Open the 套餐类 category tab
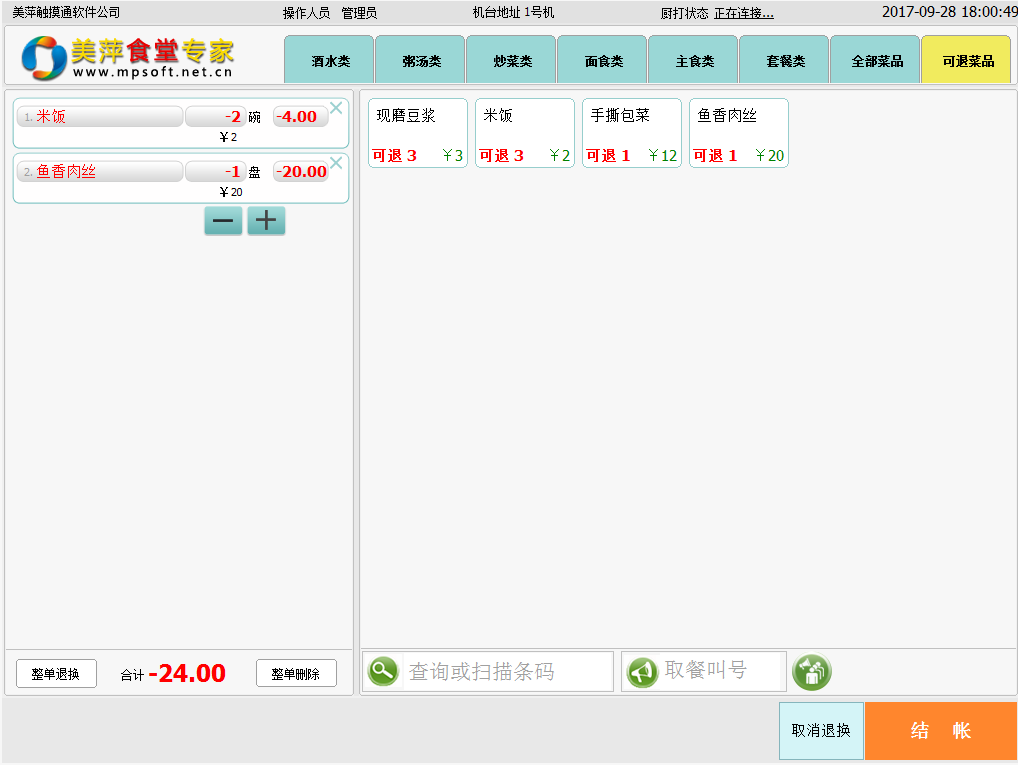The width and height of the screenshot is (1018, 765). (785, 61)
